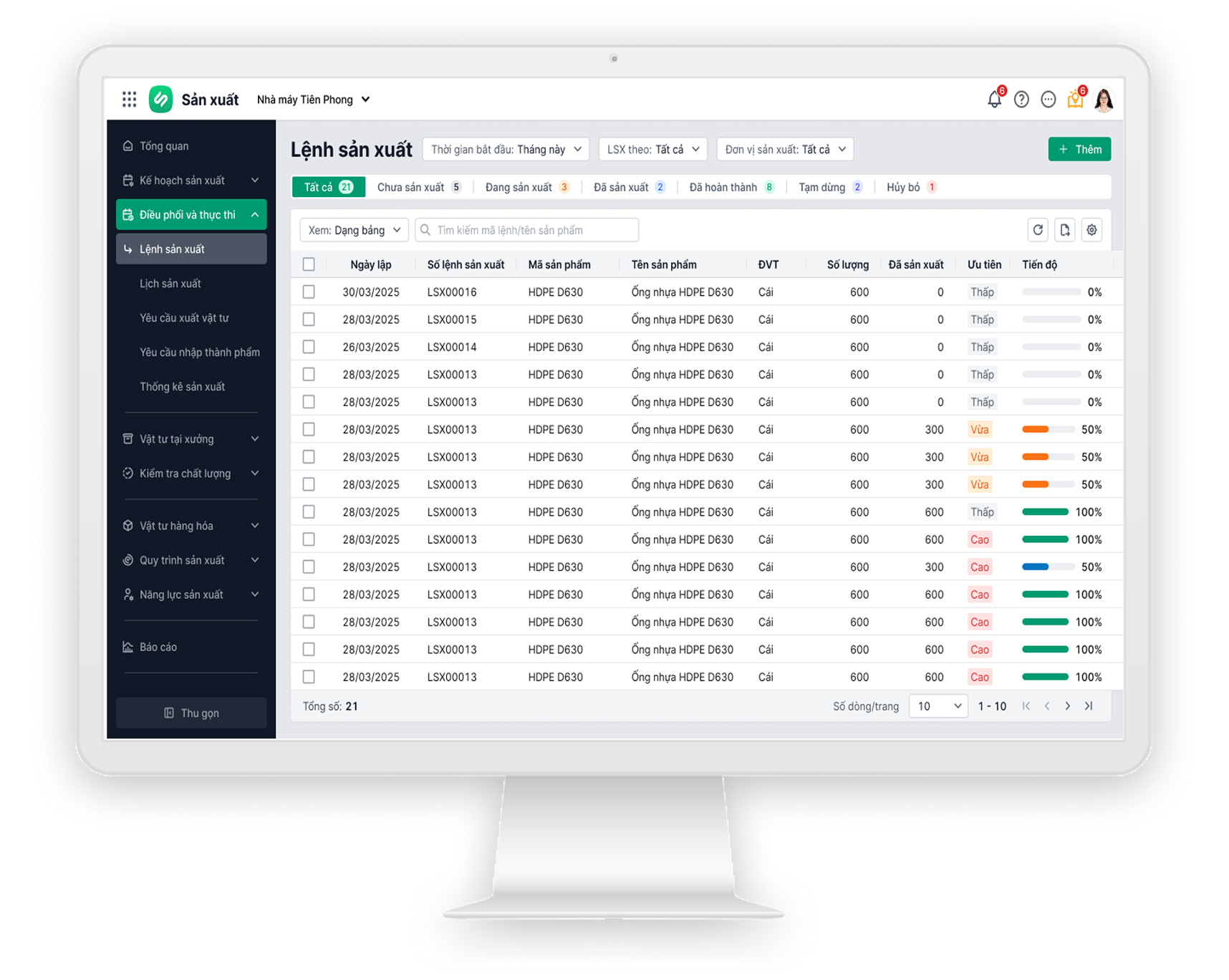The width and height of the screenshot is (1229, 980).
Task: Check the row for order LSX00016
Action: pyautogui.click(x=309, y=292)
